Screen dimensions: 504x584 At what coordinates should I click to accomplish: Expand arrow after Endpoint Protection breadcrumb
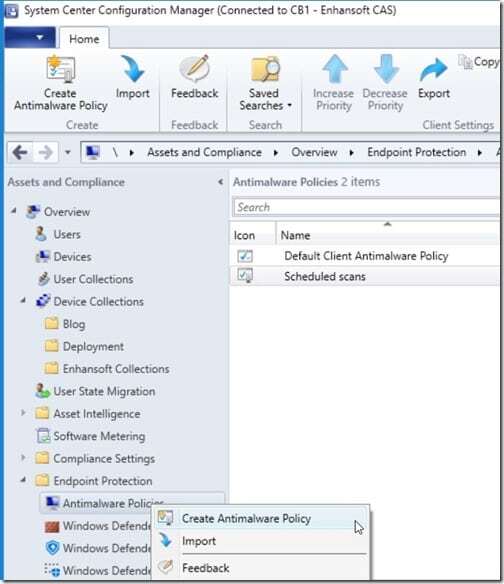(480, 153)
